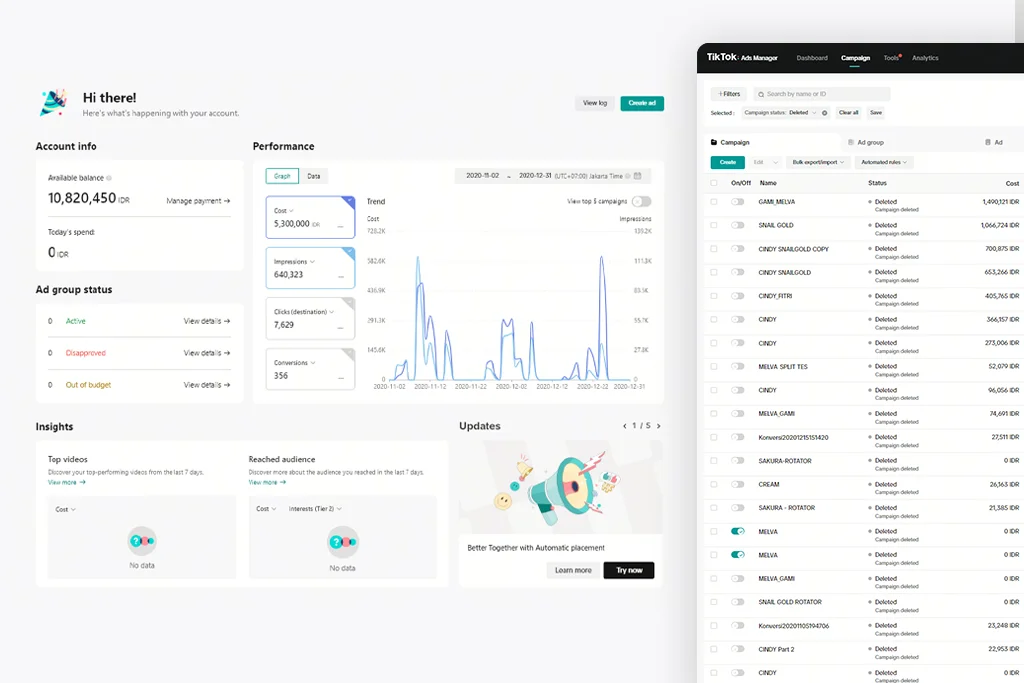
Task: Click the Search by name or ID field
Action: [x=825, y=94]
